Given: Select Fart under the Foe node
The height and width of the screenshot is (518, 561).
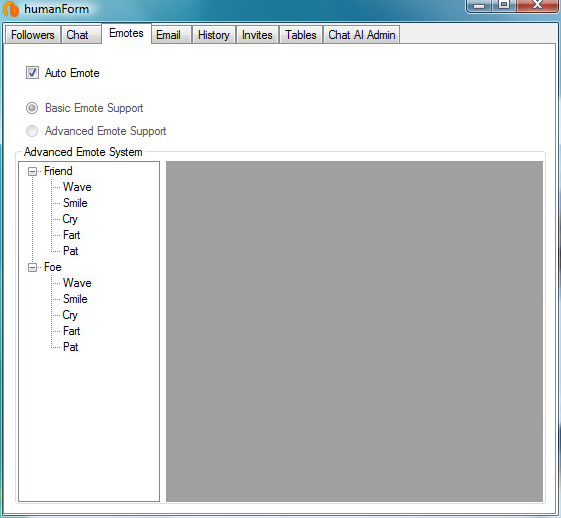Looking at the screenshot, I should (x=72, y=331).
